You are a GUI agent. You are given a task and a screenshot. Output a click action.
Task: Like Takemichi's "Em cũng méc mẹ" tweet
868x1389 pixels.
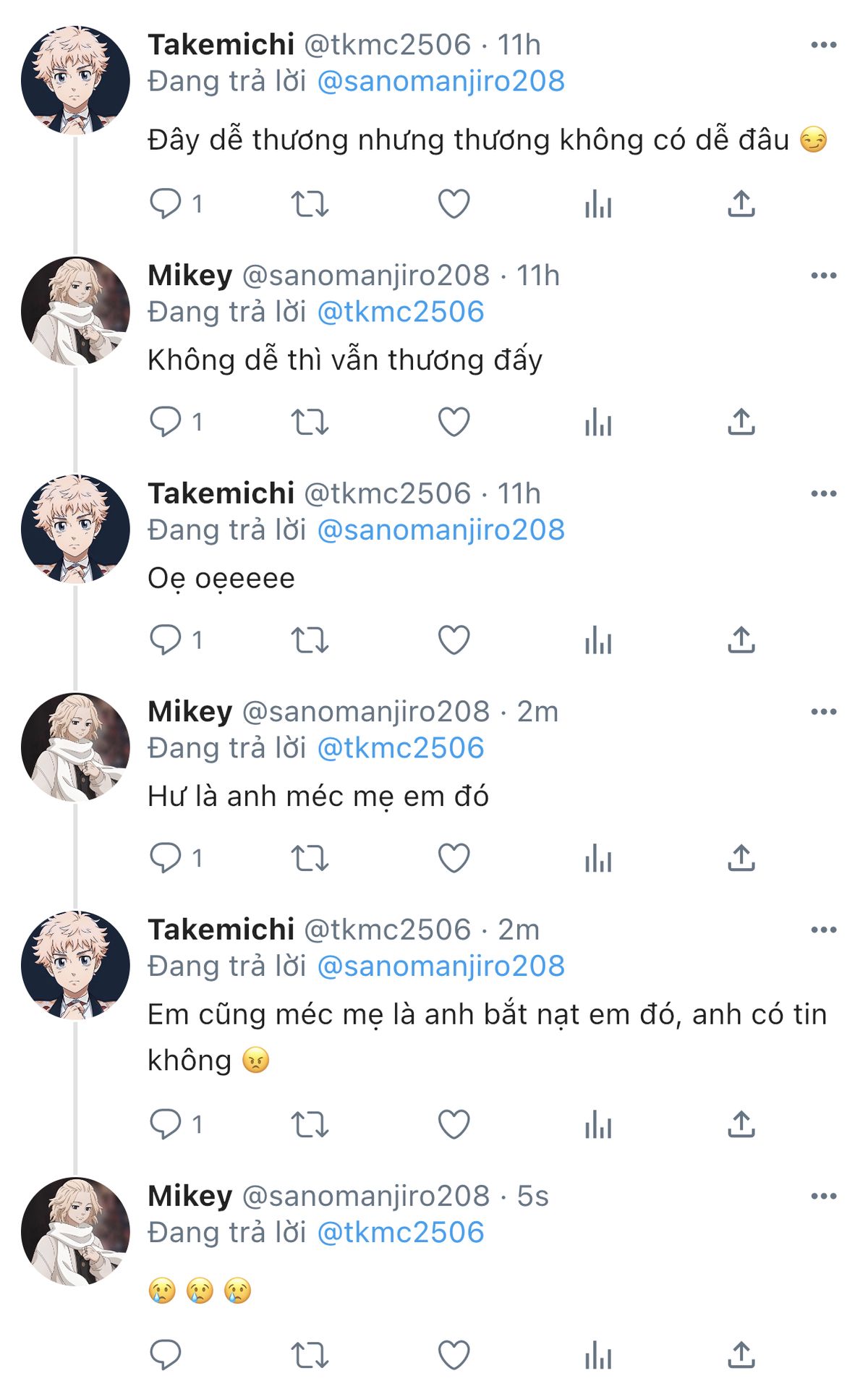(454, 1125)
